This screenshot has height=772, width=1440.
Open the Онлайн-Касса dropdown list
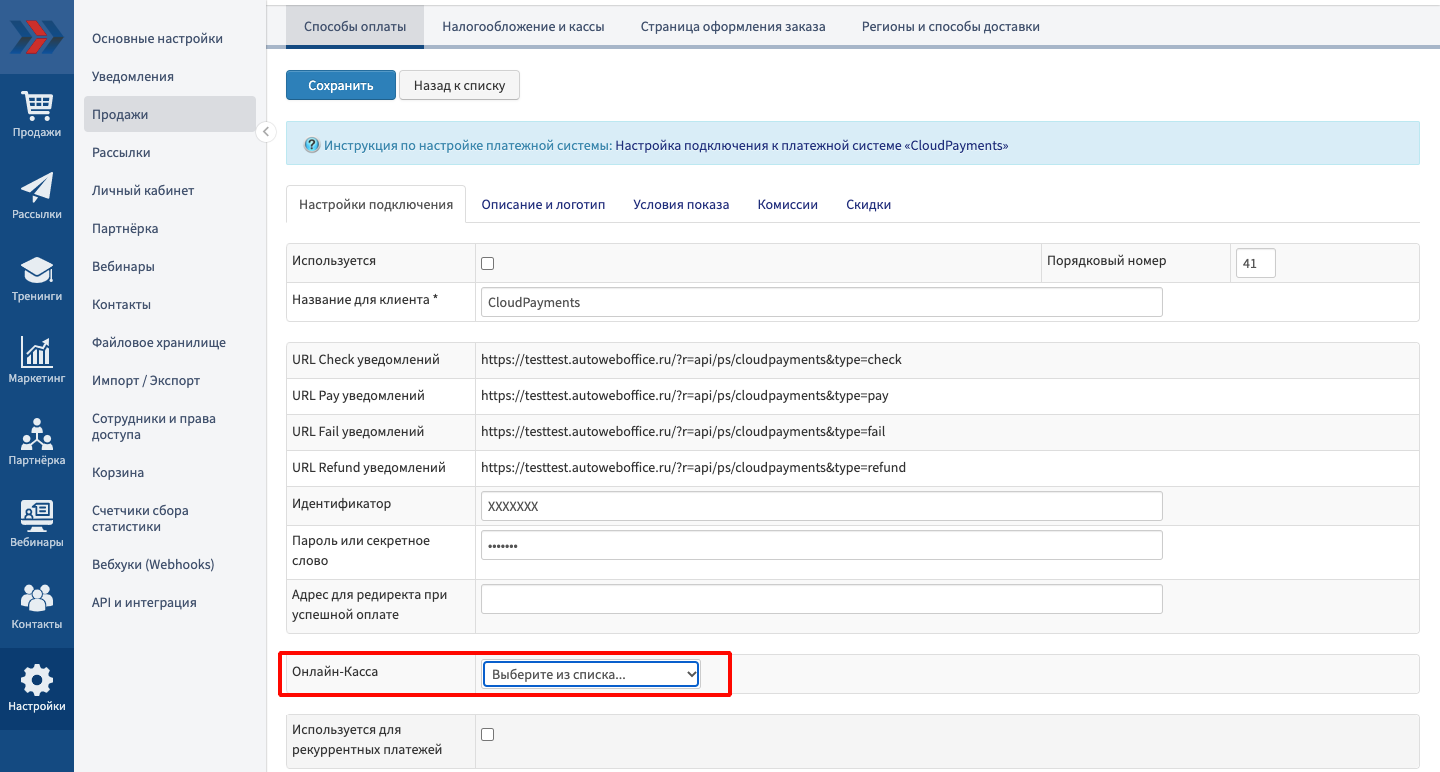point(591,675)
